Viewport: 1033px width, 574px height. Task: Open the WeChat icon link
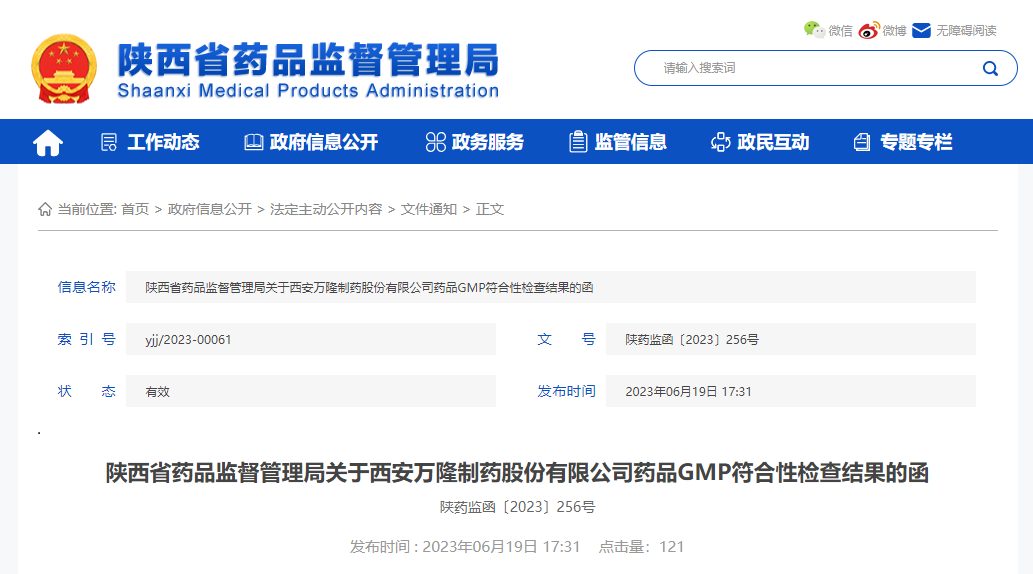coord(814,30)
